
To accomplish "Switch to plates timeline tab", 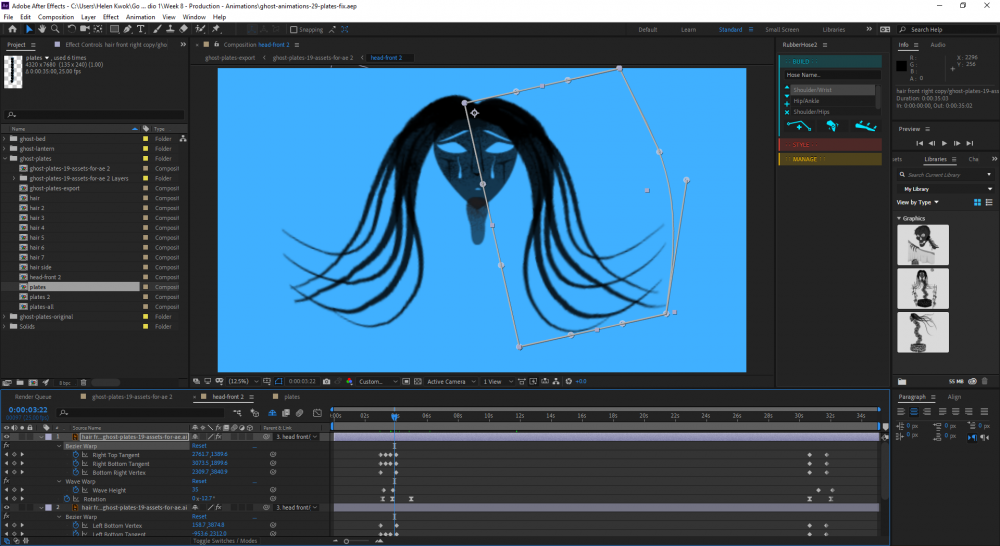I will click(x=291, y=397).
